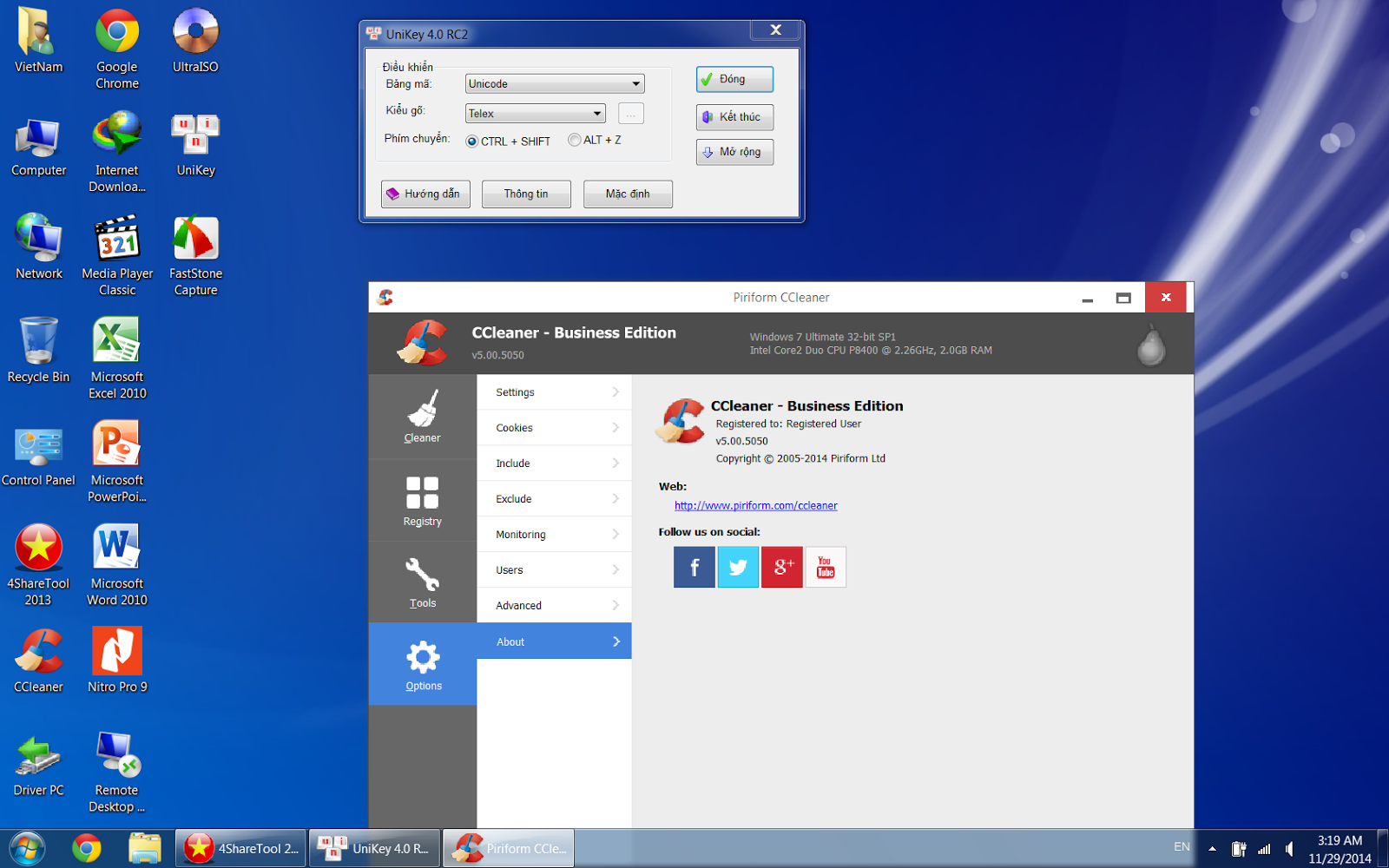
Task: Open the Windows Start menu
Action: coord(27,848)
